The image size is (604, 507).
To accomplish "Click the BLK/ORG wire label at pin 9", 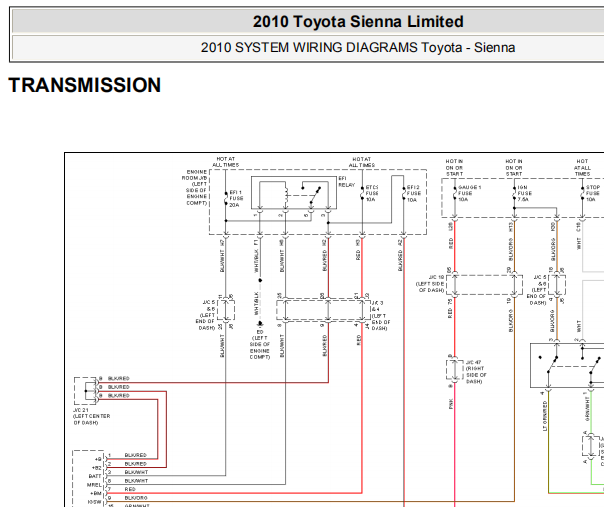I will click(x=136, y=498).
